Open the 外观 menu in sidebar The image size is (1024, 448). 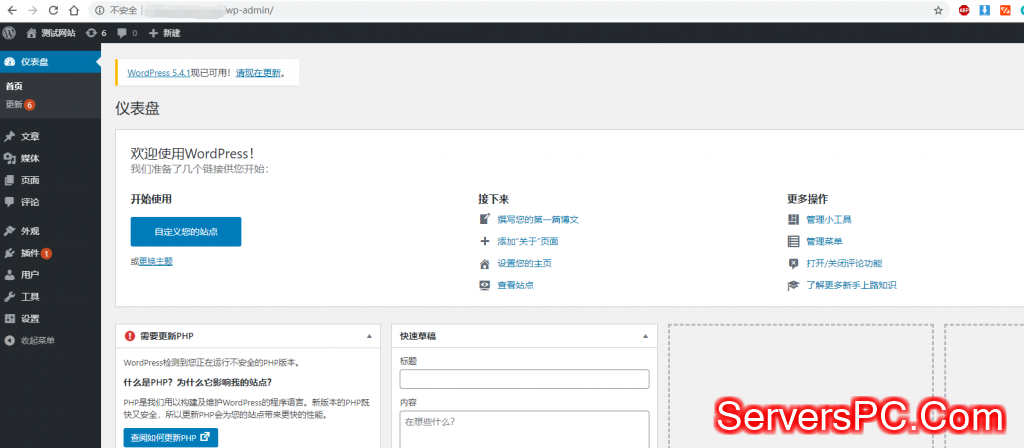tap(30, 231)
